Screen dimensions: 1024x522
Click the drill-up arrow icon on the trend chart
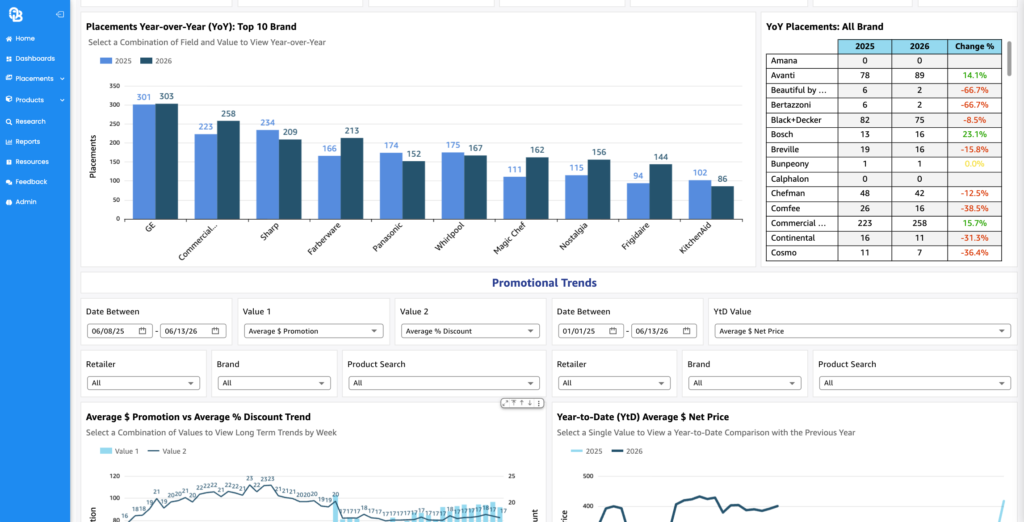pyautogui.click(x=522, y=402)
